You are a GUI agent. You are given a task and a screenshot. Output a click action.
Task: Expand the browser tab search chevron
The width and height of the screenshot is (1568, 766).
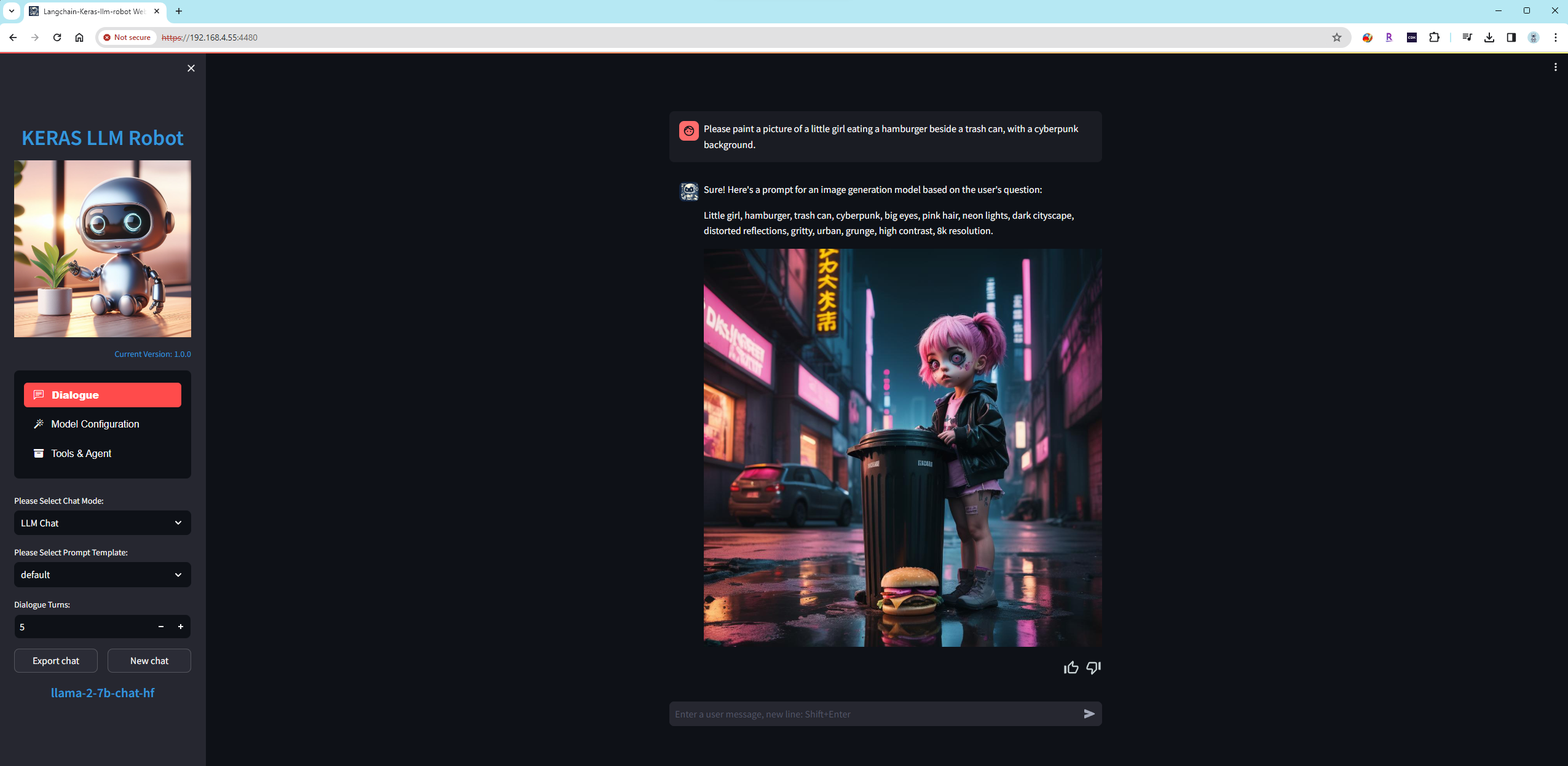click(11, 11)
